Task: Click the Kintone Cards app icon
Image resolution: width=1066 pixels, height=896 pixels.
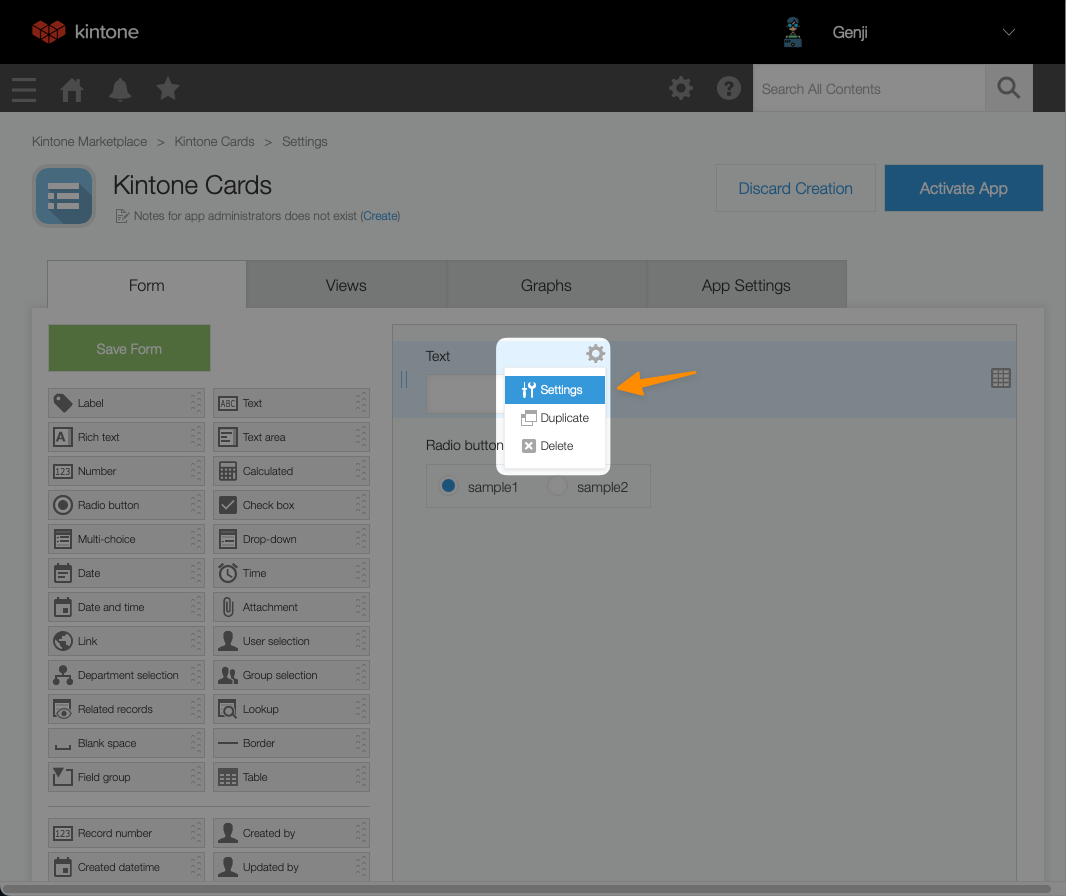Action: pos(65,196)
